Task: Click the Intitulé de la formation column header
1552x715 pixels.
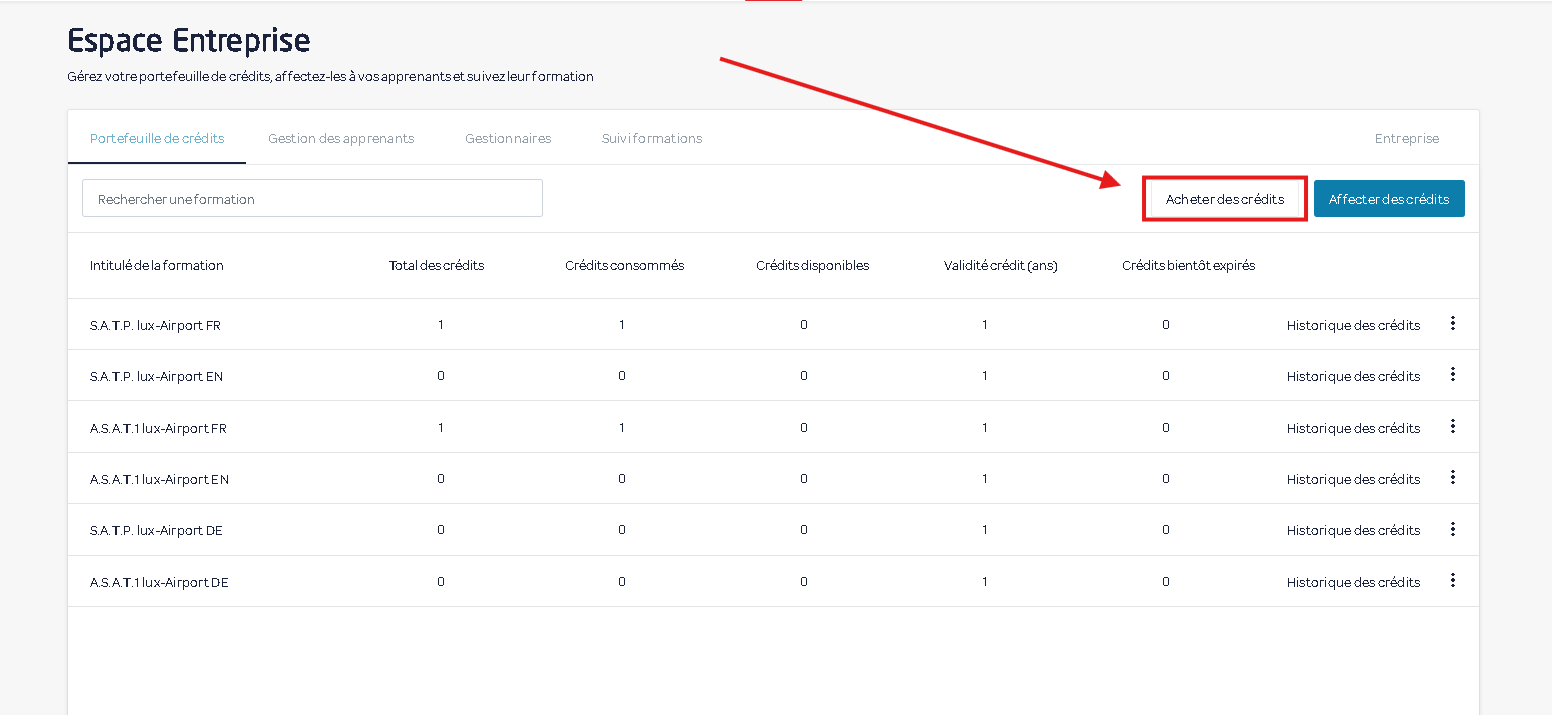Action: click(157, 266)
